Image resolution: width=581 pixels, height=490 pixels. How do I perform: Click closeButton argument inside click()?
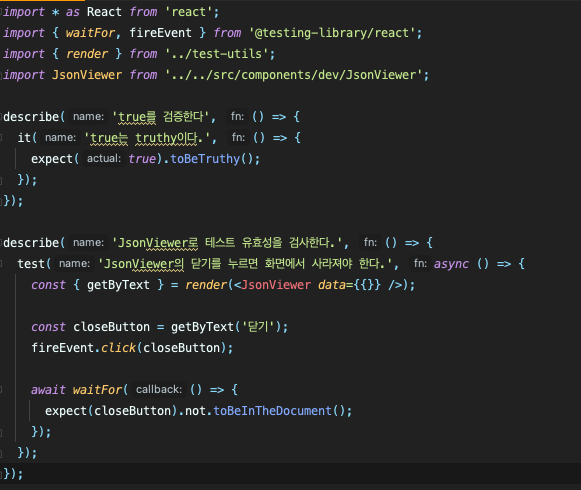(x=181, y=348)
